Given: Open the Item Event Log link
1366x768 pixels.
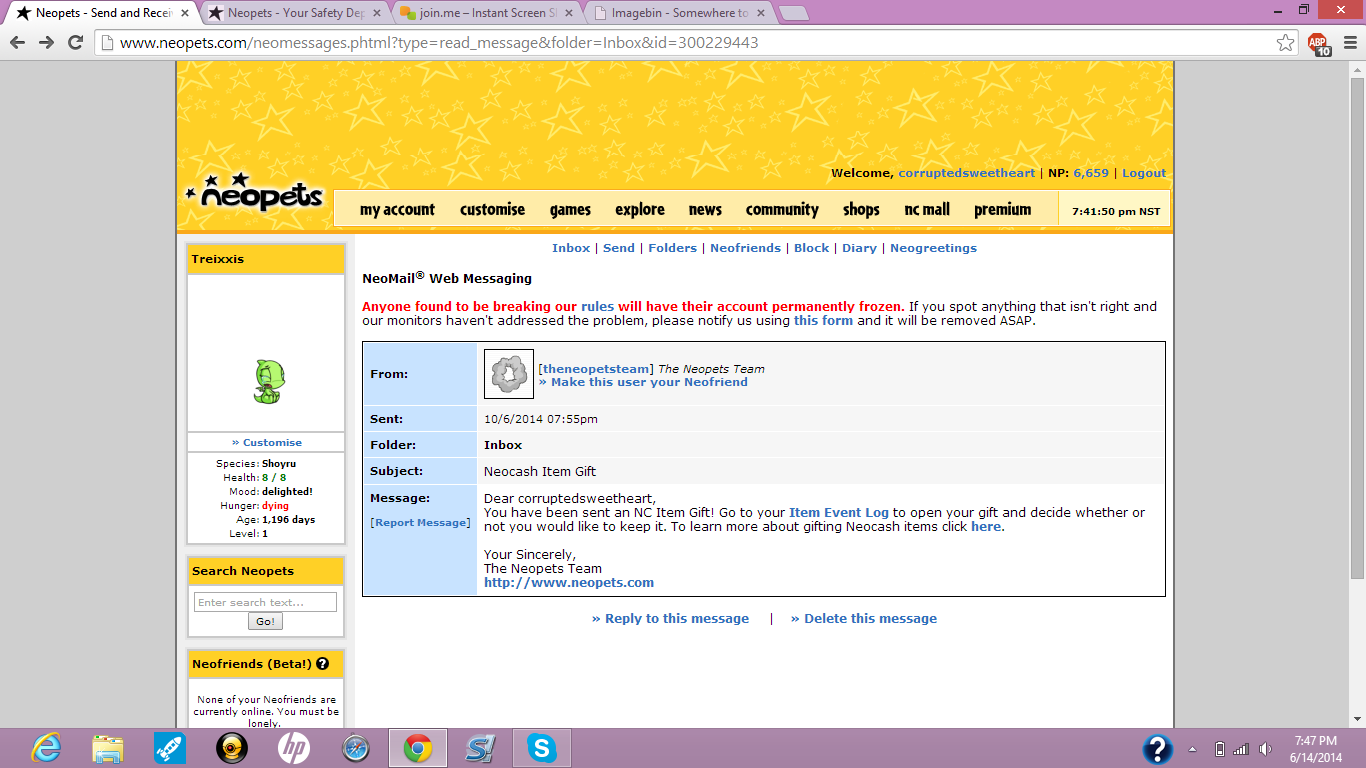Looking at the screenshot, I should (x=838, y=513).
